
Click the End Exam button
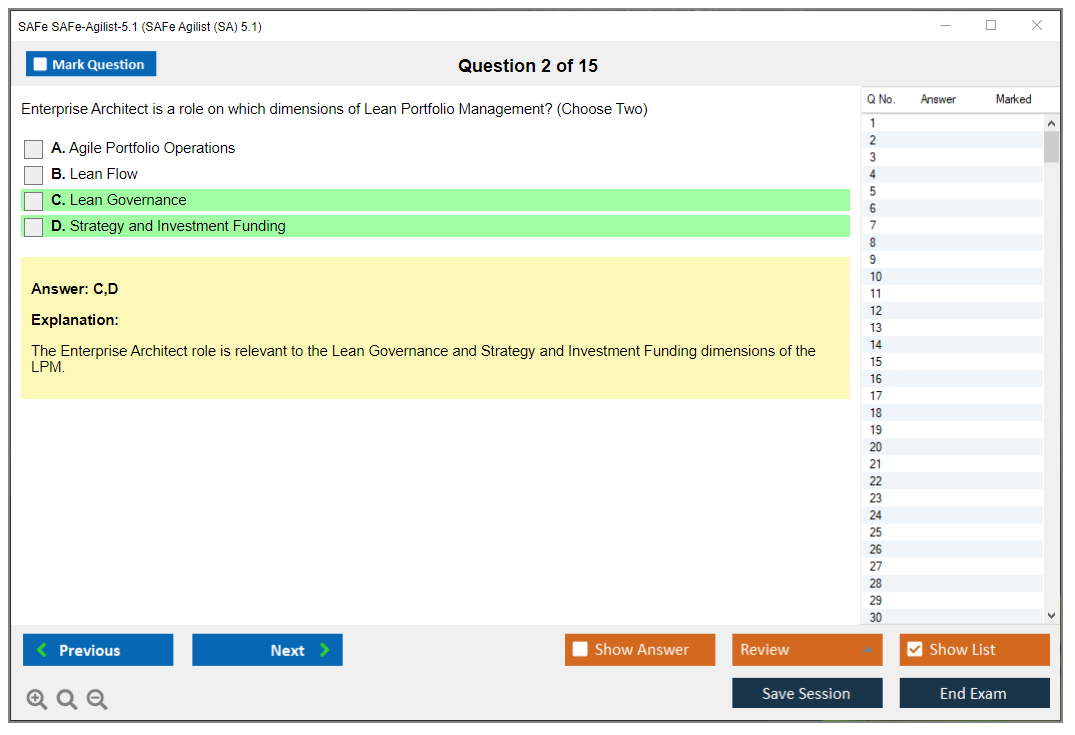[974, 693]
